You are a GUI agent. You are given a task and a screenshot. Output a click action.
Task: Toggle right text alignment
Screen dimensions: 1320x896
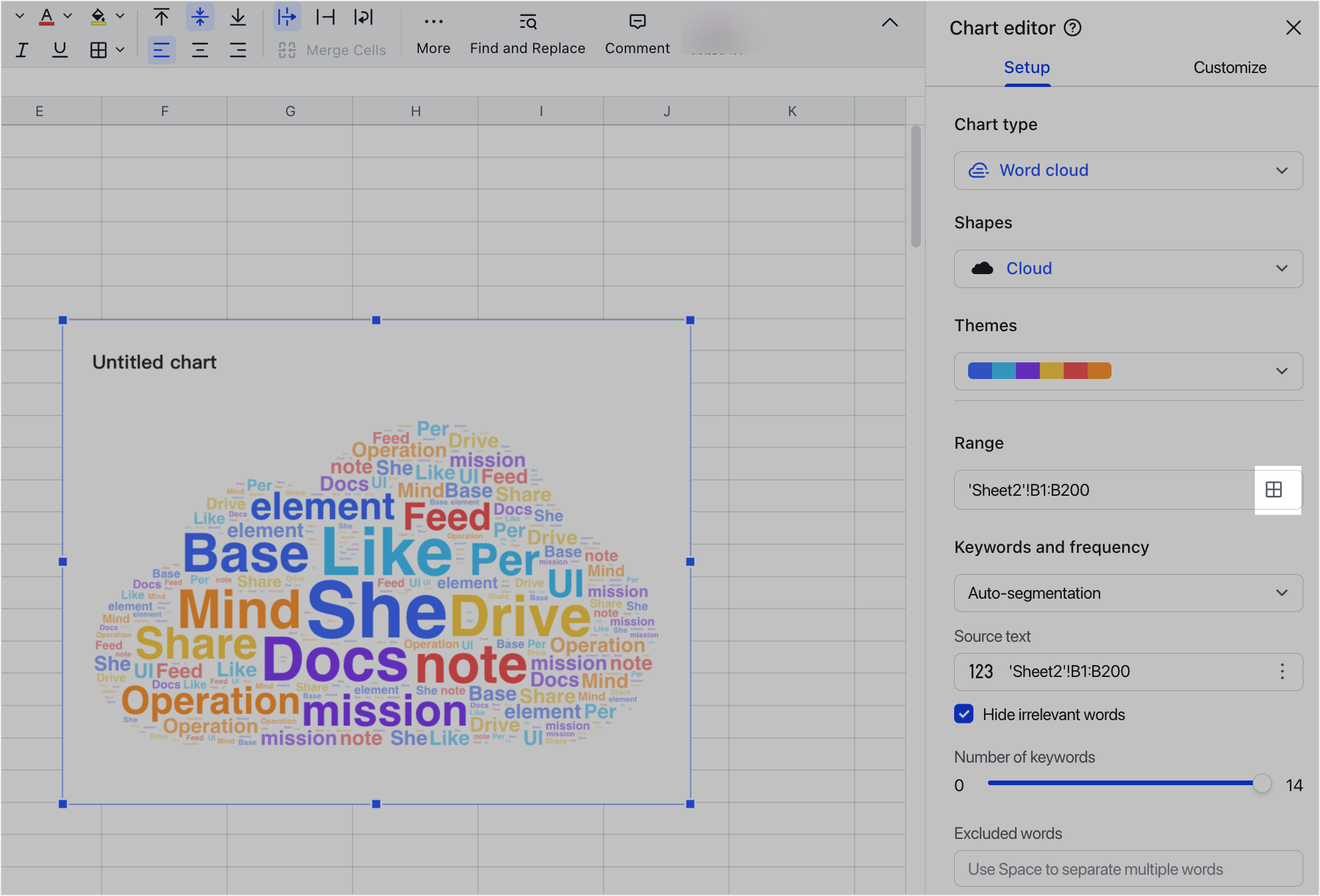238,49
